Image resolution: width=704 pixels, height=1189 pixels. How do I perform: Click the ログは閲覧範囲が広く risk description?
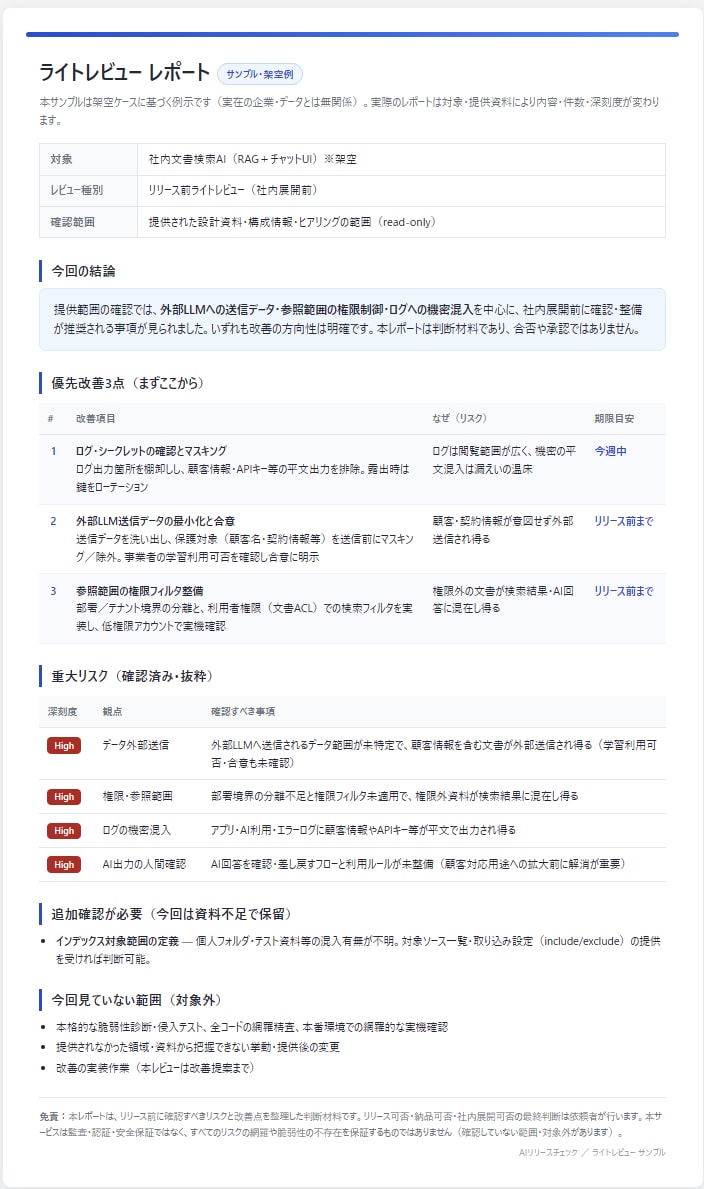point(504,460)
